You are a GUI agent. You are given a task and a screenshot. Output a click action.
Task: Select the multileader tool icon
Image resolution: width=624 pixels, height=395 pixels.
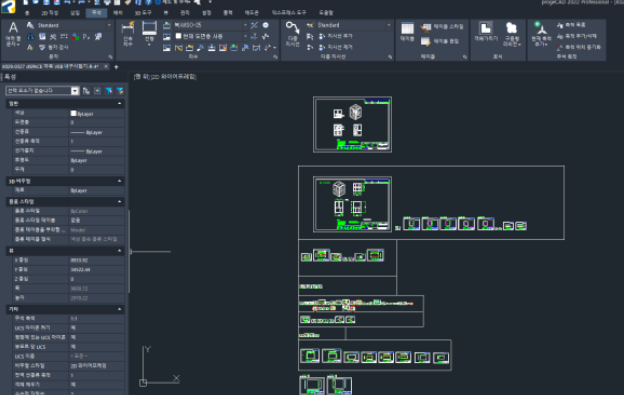[x=292, y=33]
